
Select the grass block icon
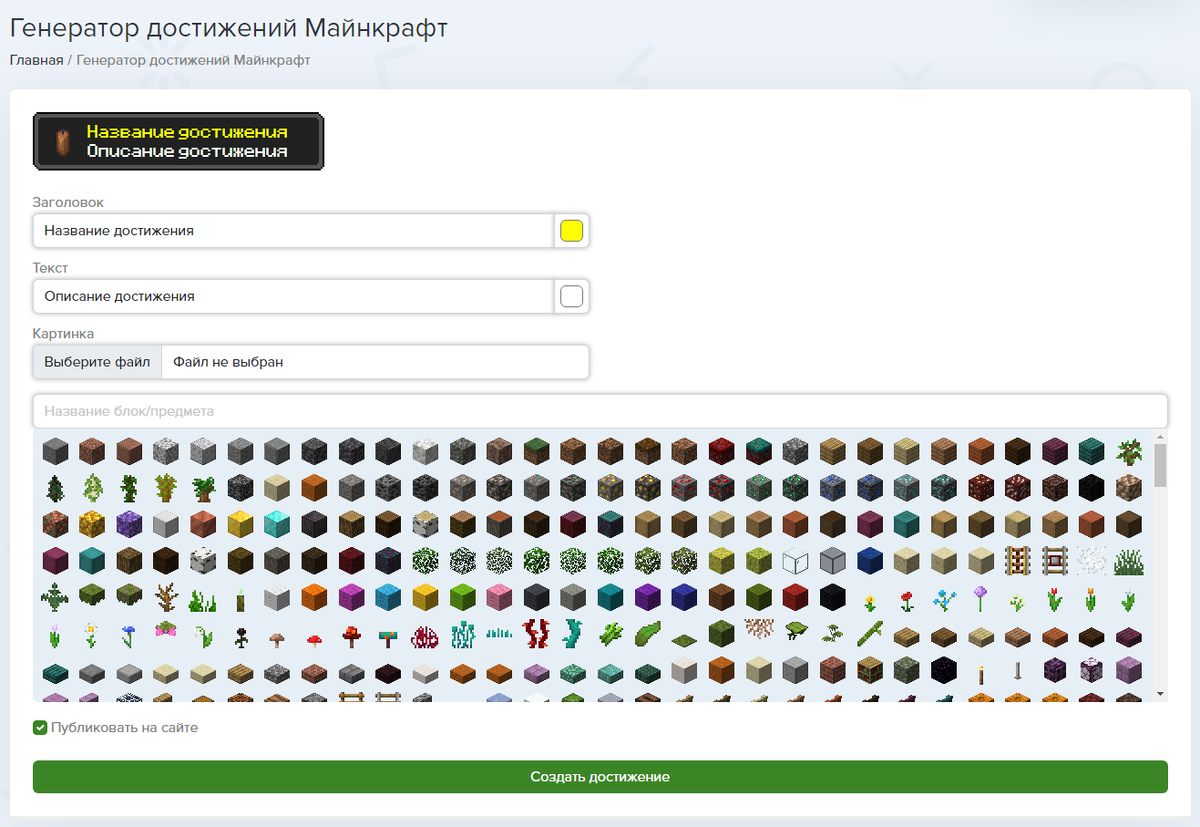point(537,451)
